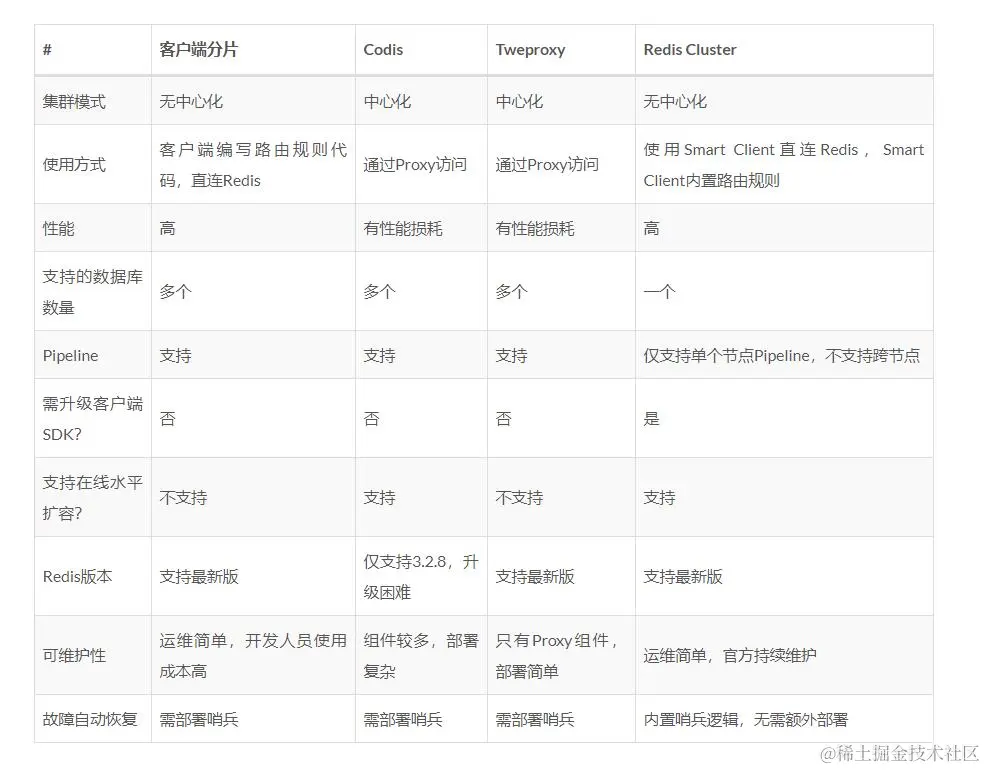Image resolution: width=986 pixels, height=770 pixels.
Task: Select the 'Pipeline' row label
Action: pyautogui.click(x=70, y=355)
